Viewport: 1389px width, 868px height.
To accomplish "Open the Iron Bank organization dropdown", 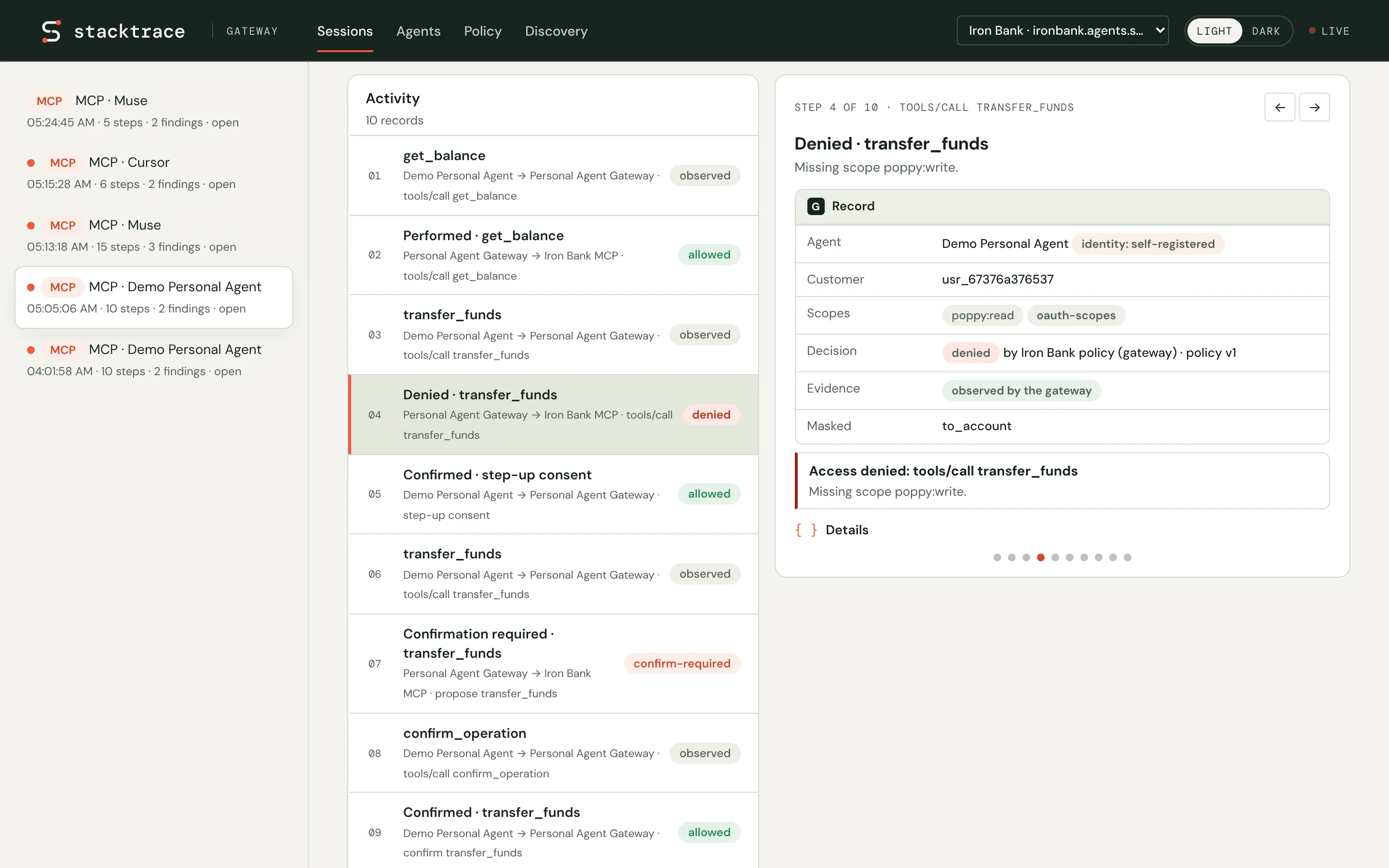I will (x=1062, y=30).
